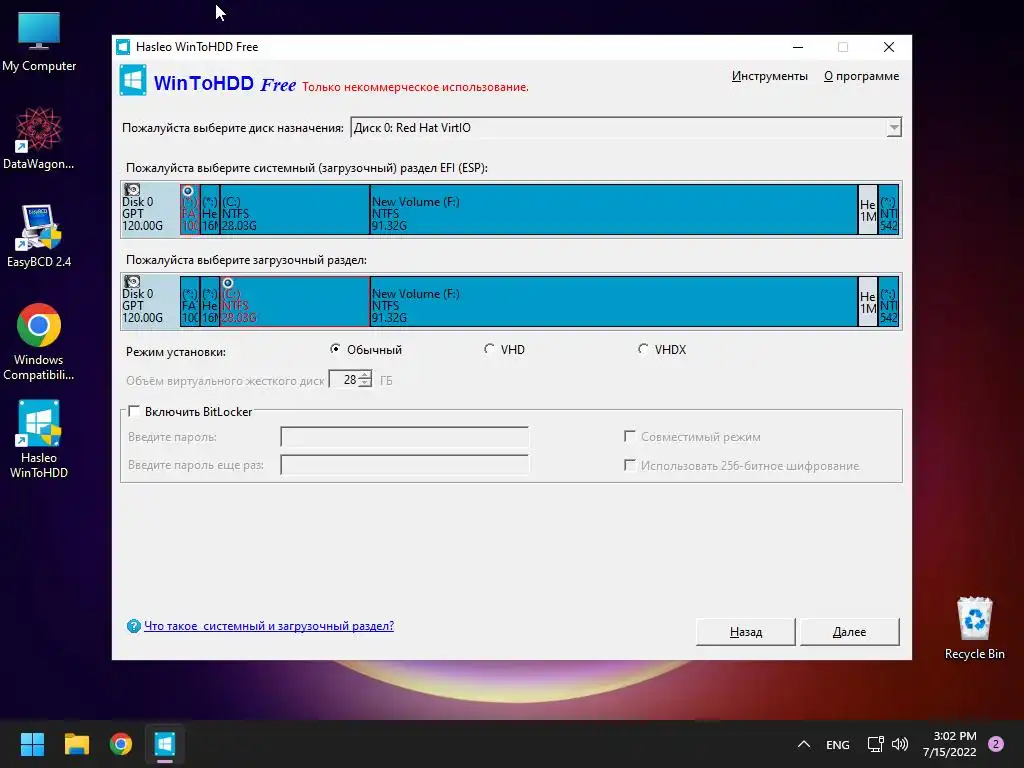Select last 542 partition in boot row
Viewport: 1024px width, 768px height.
tap(888, 301)
